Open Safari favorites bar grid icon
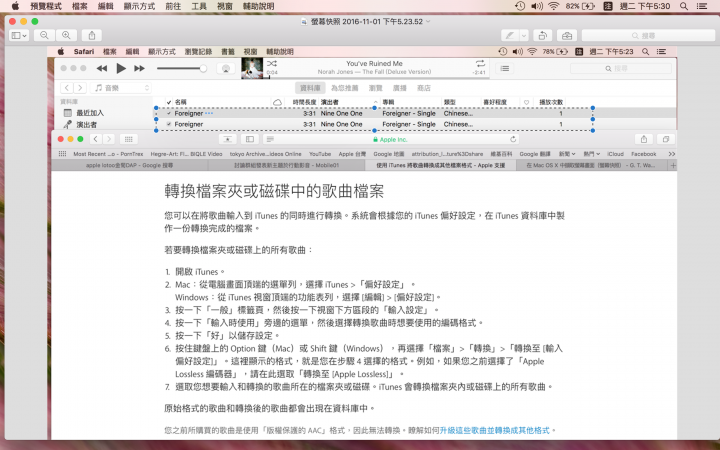The height and width of the screenshot is (450, 720). pyautogui.click(x=62, y=154)
